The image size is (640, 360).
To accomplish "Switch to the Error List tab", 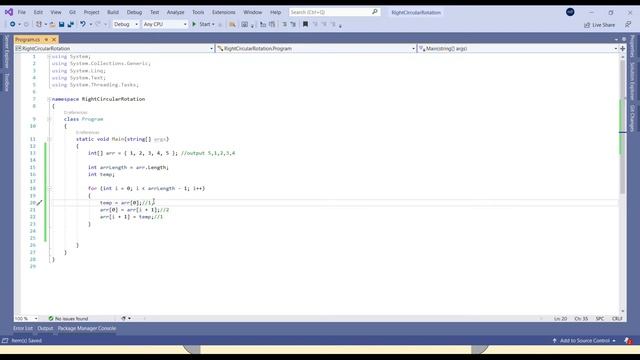I will click(x=23, y=329).
